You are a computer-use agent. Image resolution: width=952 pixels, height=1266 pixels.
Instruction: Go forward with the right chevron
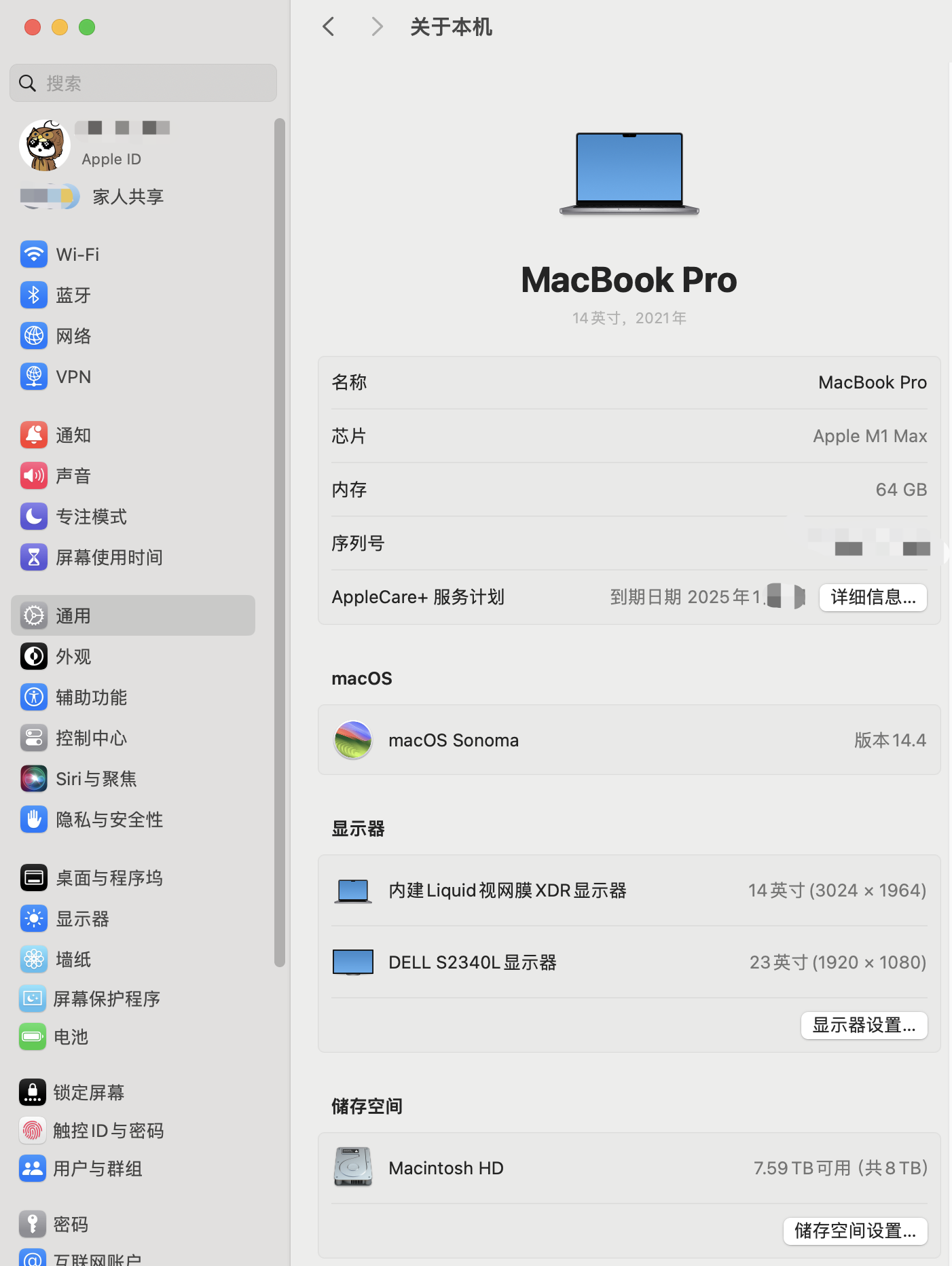pos(378,27)
